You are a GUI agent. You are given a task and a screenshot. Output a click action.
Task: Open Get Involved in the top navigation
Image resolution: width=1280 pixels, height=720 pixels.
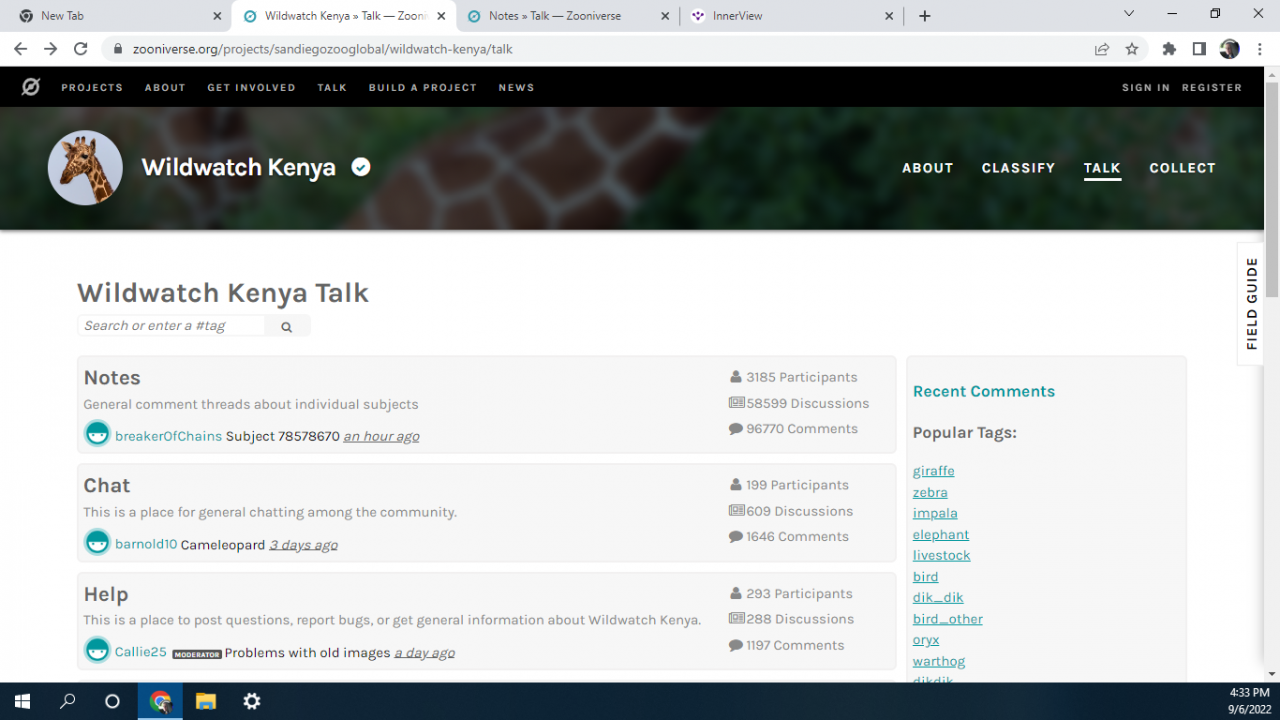pos(251,88)
